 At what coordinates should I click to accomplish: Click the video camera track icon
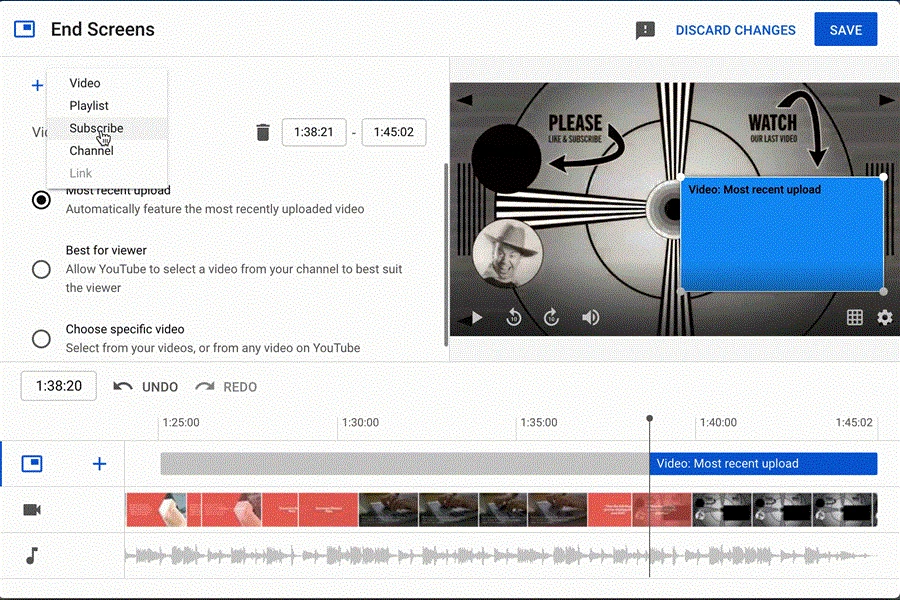(32, 510)
